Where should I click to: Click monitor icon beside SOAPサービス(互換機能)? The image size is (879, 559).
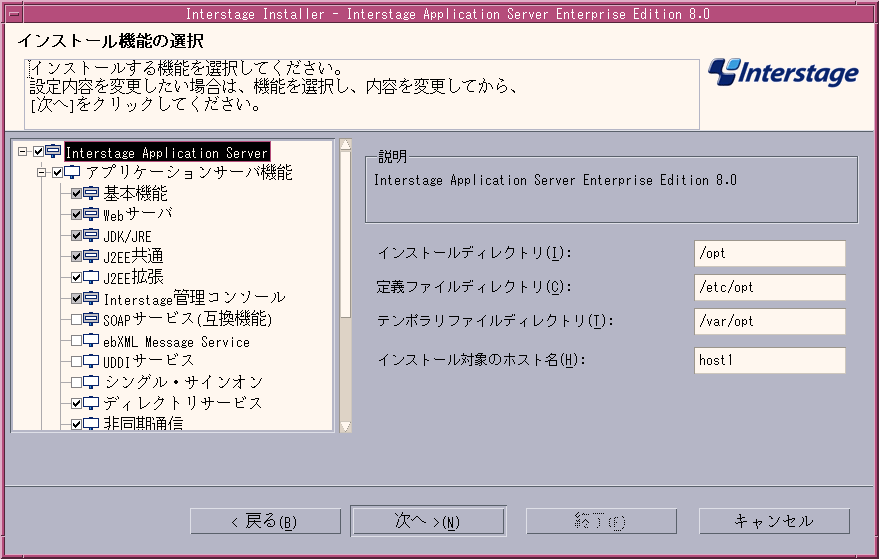click(x=91, y=319)
